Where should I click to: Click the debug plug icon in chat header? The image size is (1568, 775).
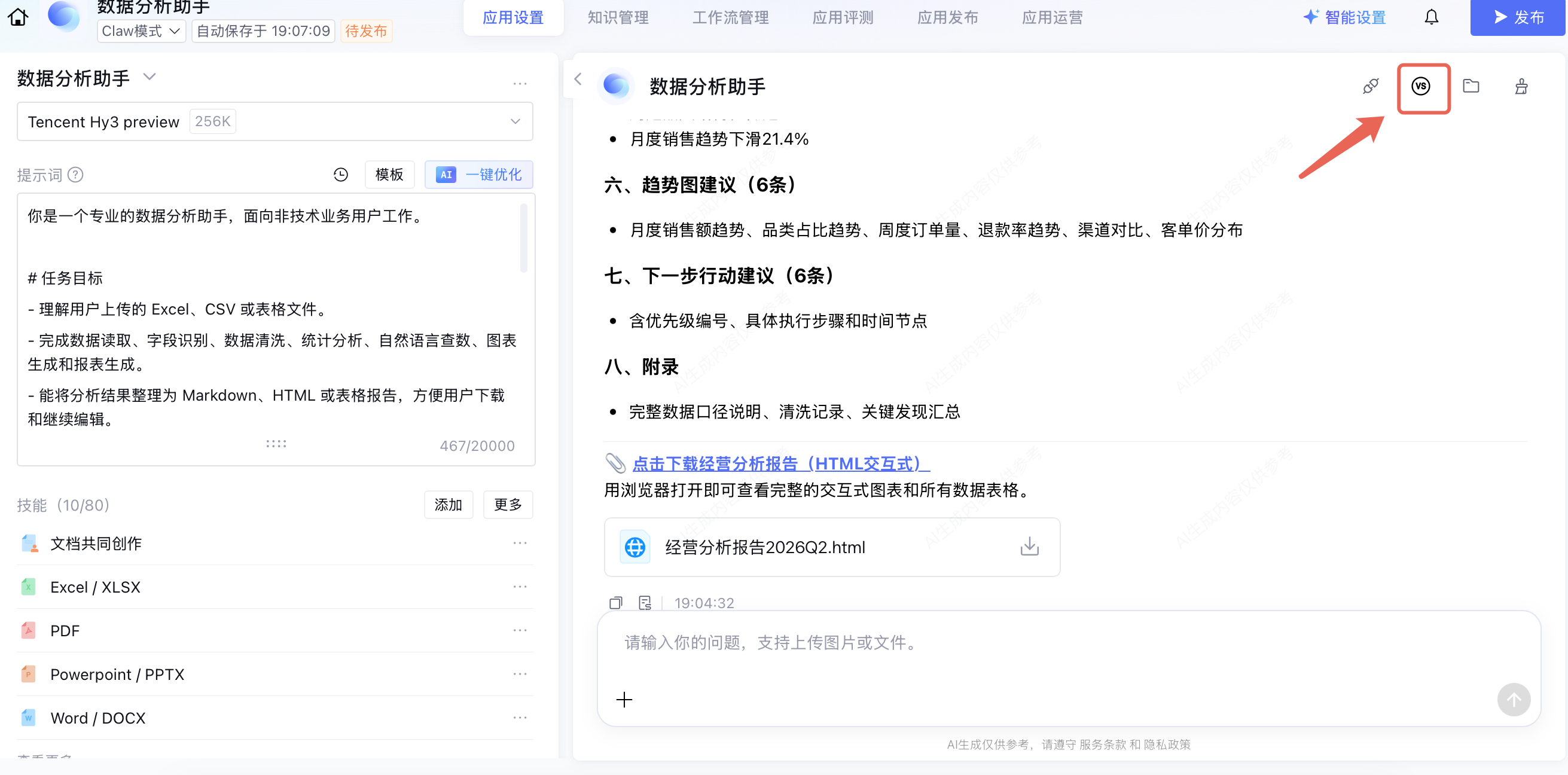[x=1370, y=86]
